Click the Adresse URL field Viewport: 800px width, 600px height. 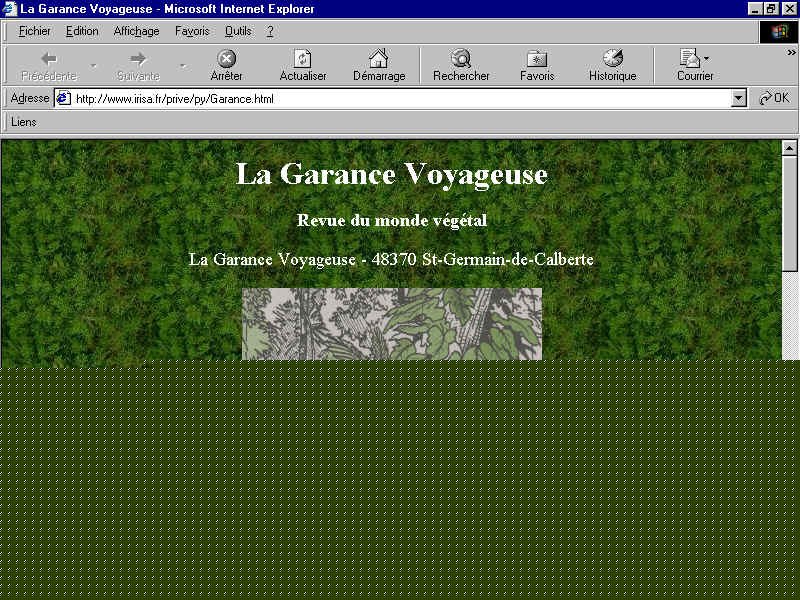401,98
